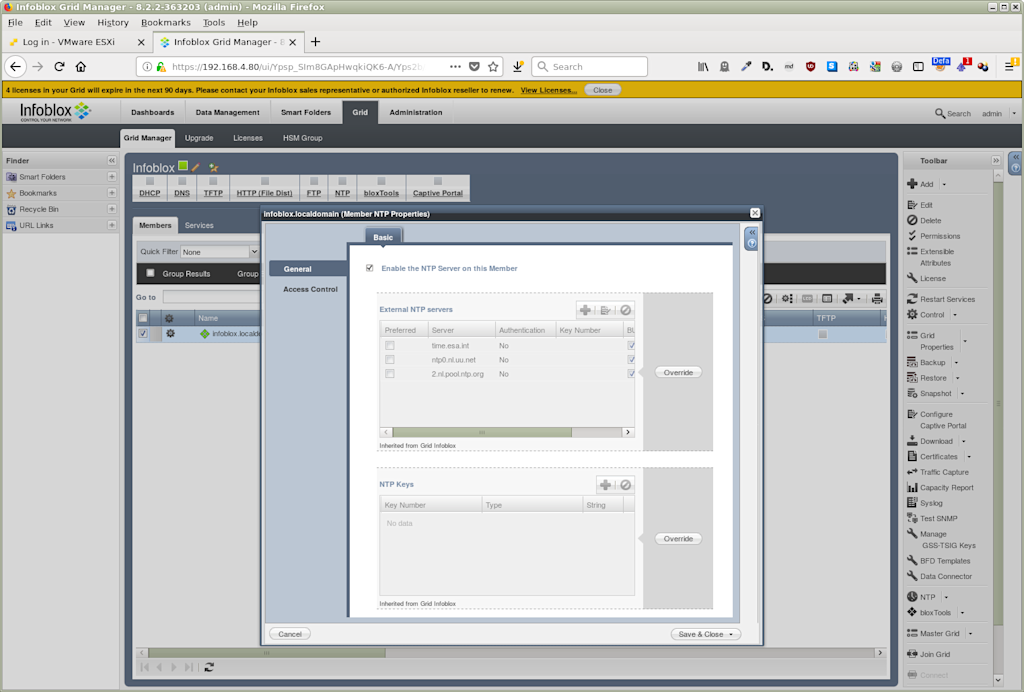Add an external NTP server with plus icon
Image resolution: width=1024 pixels, height=692 pixels.
point(585,310)
